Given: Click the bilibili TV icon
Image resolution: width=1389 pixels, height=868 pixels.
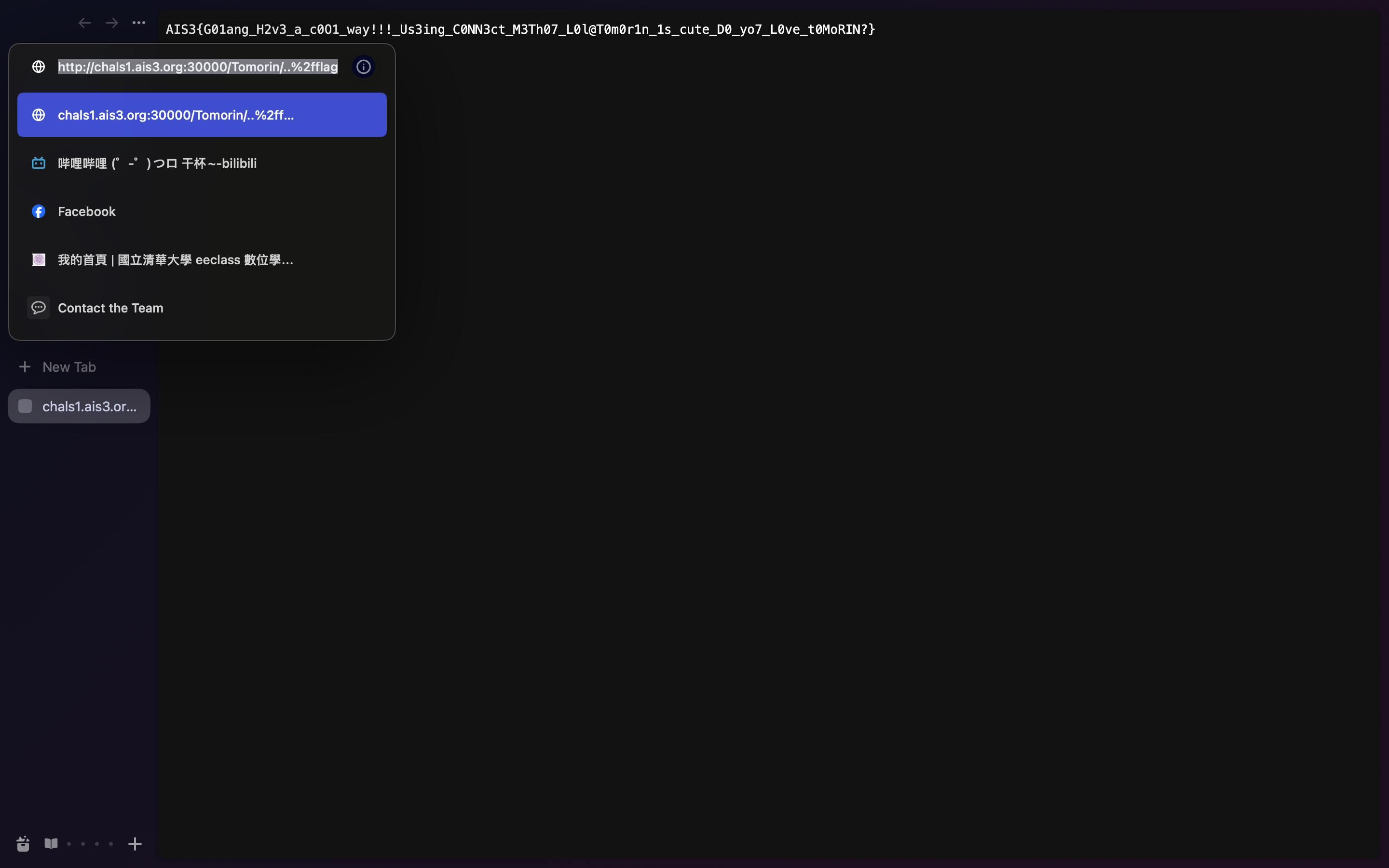Looking at the screenshot, I should pos(39,163).
